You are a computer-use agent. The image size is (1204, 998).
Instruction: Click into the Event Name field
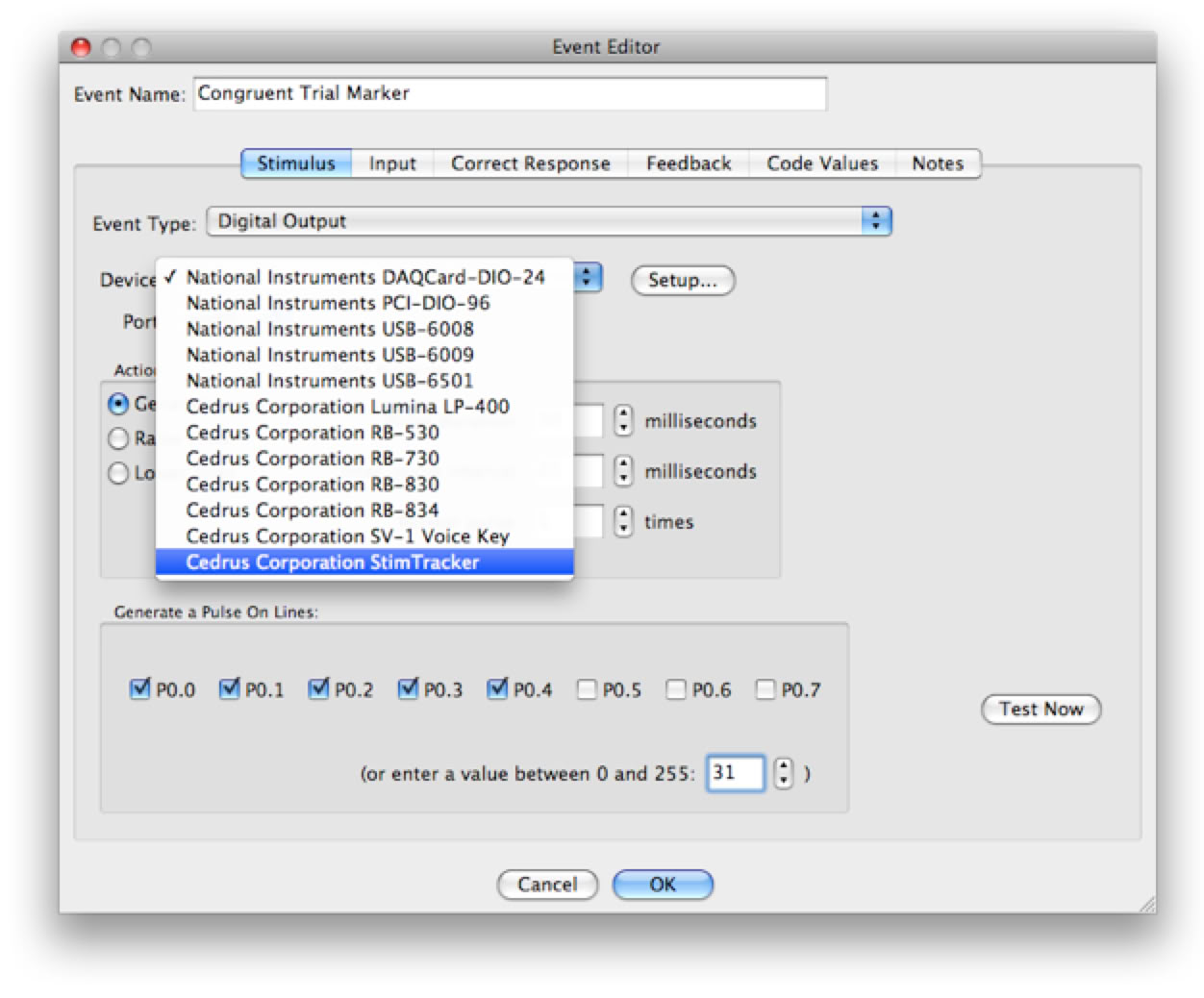(x=510, y=94)
